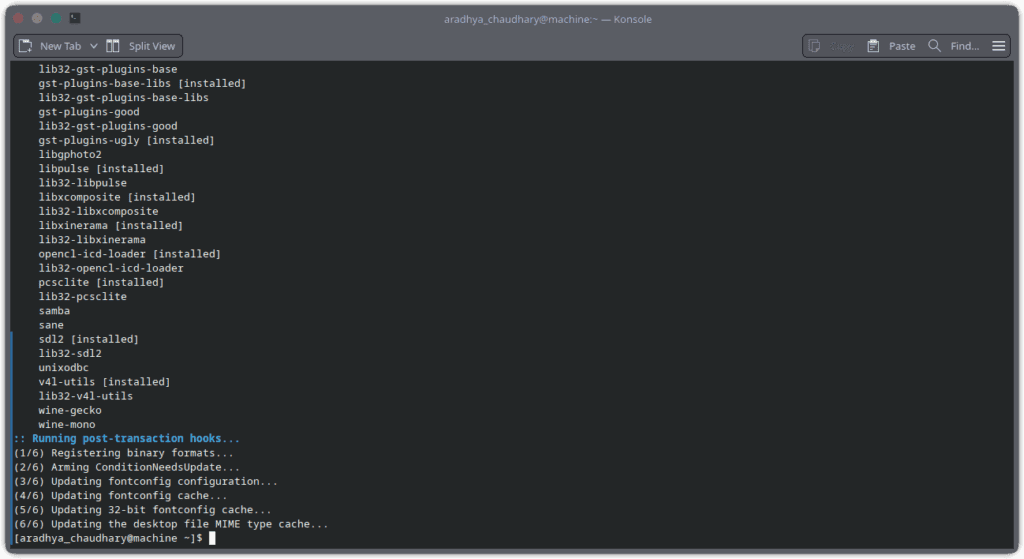Screen dimensions: 1024x559
Task: Click the line 'lib32-libxinerama'
Action: coord(92,240)
